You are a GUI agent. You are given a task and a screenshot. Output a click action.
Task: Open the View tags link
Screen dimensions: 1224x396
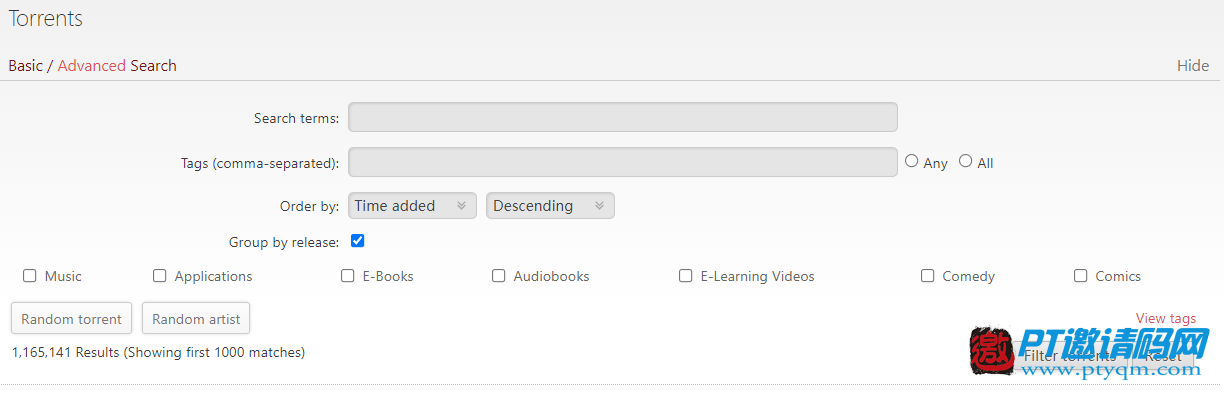[1166, 319]
